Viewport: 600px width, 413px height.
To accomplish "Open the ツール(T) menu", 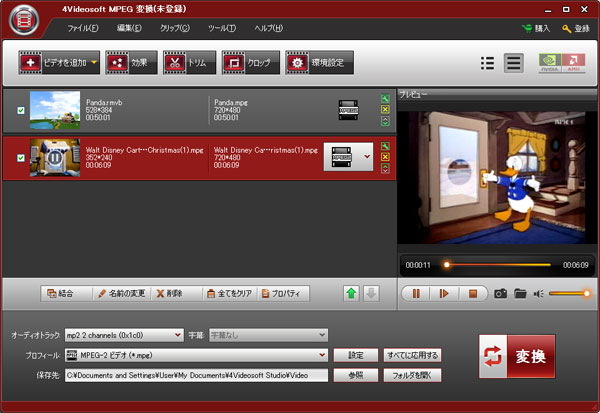I will click(x=222, y=28).
